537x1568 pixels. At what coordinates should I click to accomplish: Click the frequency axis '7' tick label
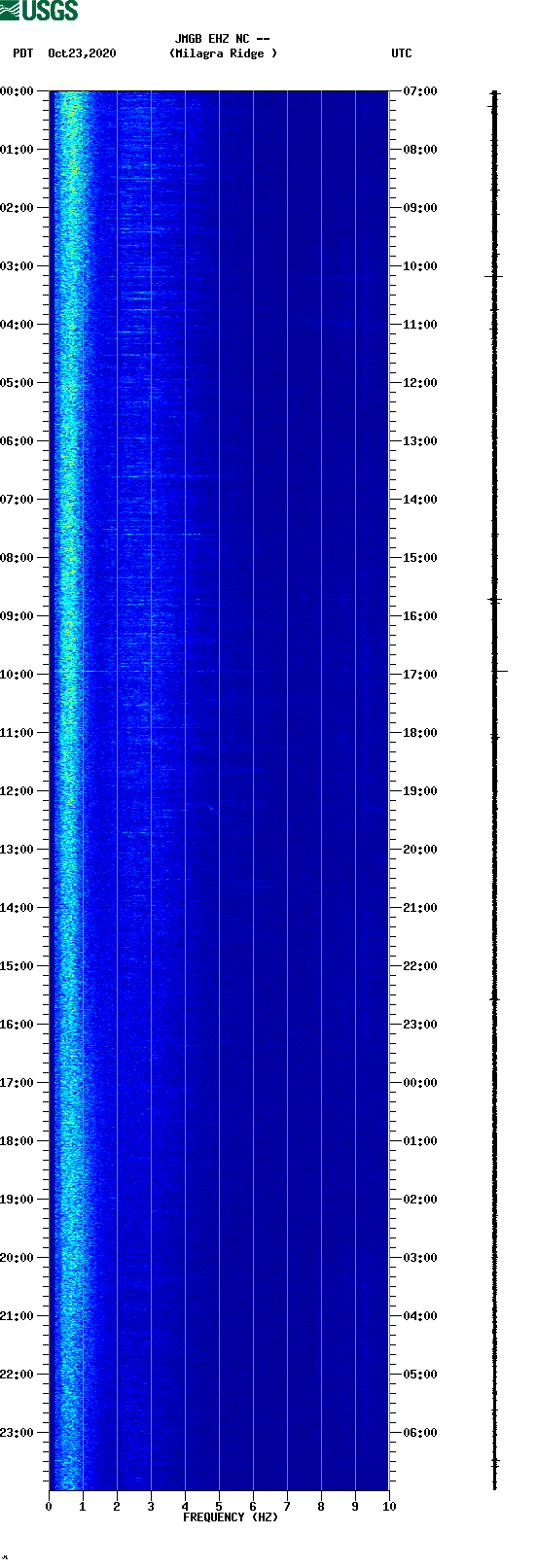click(x=287, y=1507)
